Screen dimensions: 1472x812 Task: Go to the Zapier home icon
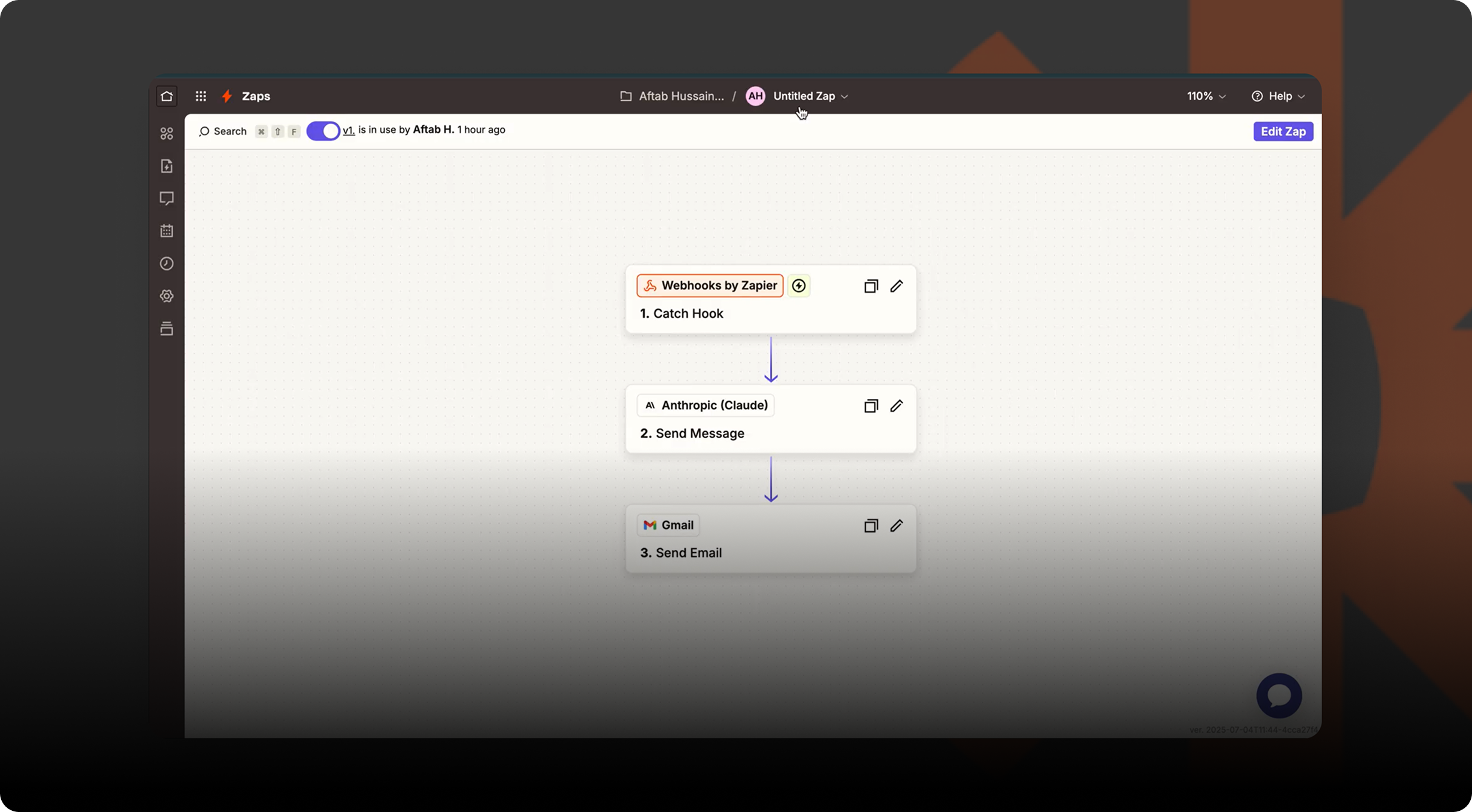[167, 96]
